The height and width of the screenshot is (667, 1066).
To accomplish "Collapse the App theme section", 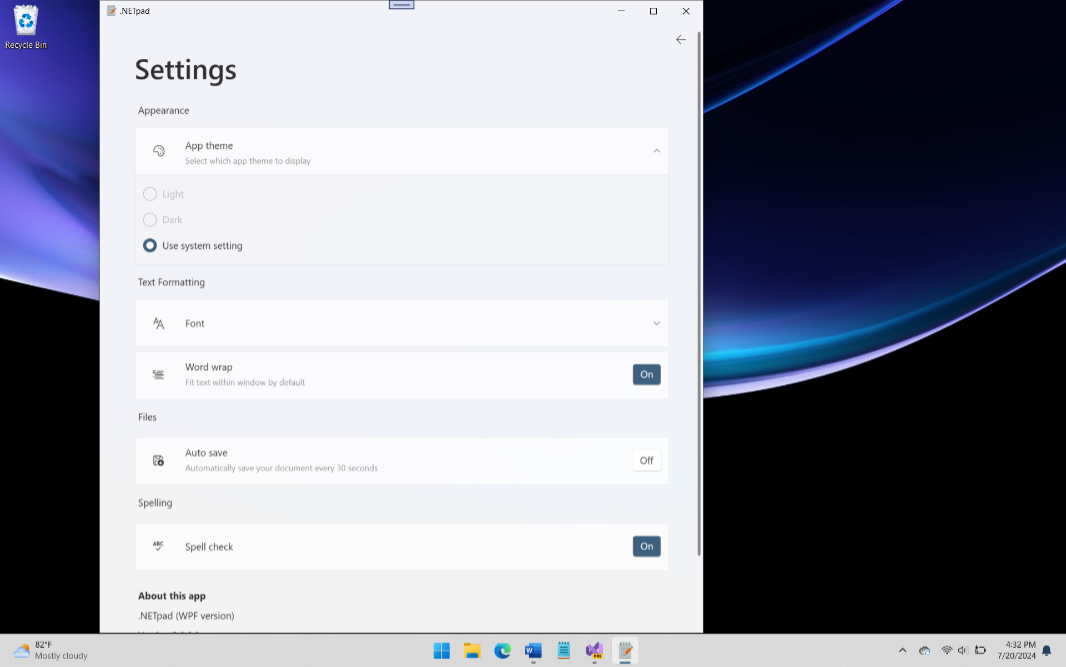I will tap(656, 151).
